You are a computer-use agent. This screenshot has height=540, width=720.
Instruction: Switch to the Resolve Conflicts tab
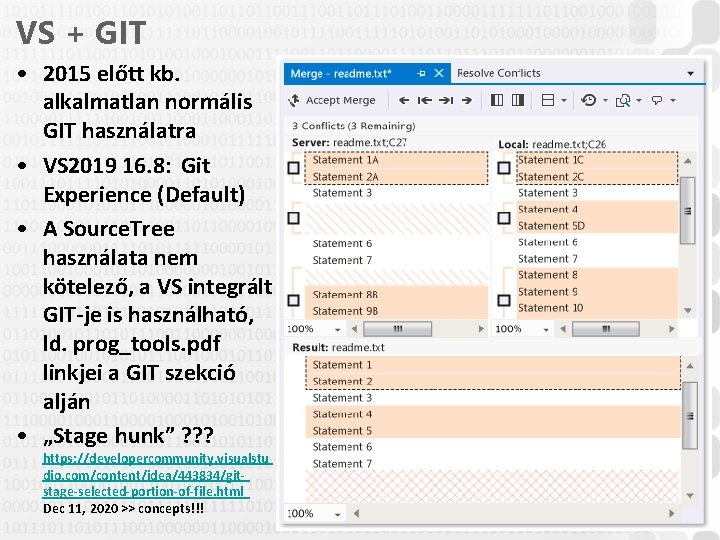point(499,73)
